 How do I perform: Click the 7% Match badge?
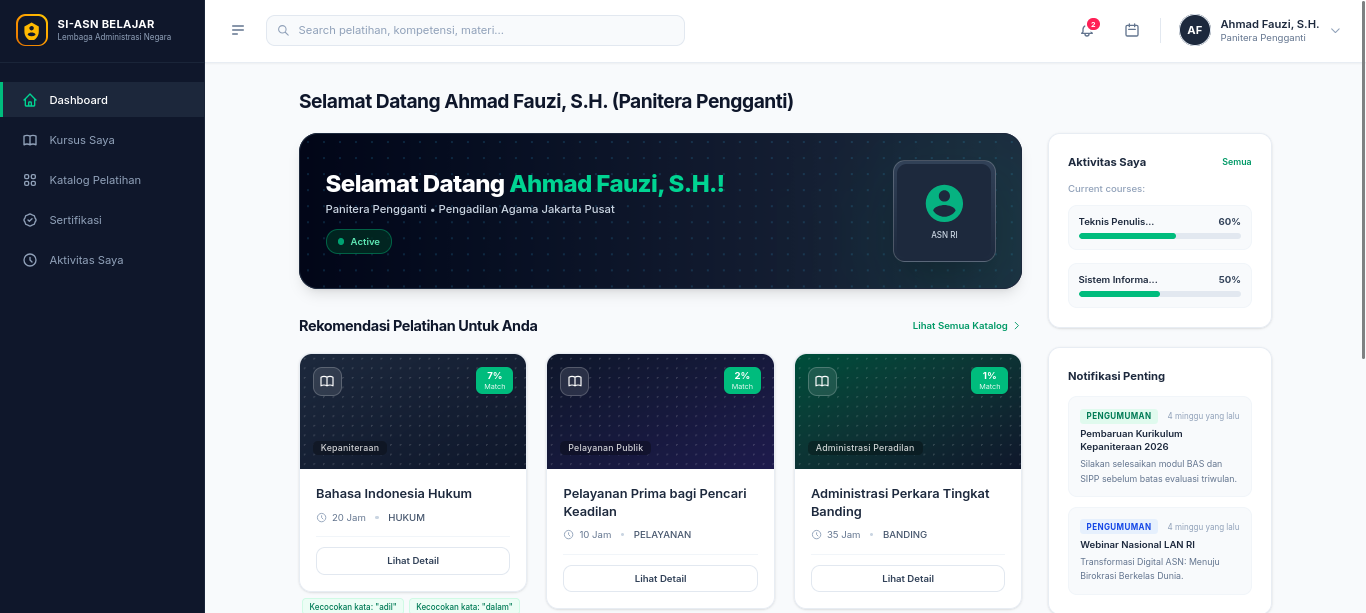[x=495, y=380]
